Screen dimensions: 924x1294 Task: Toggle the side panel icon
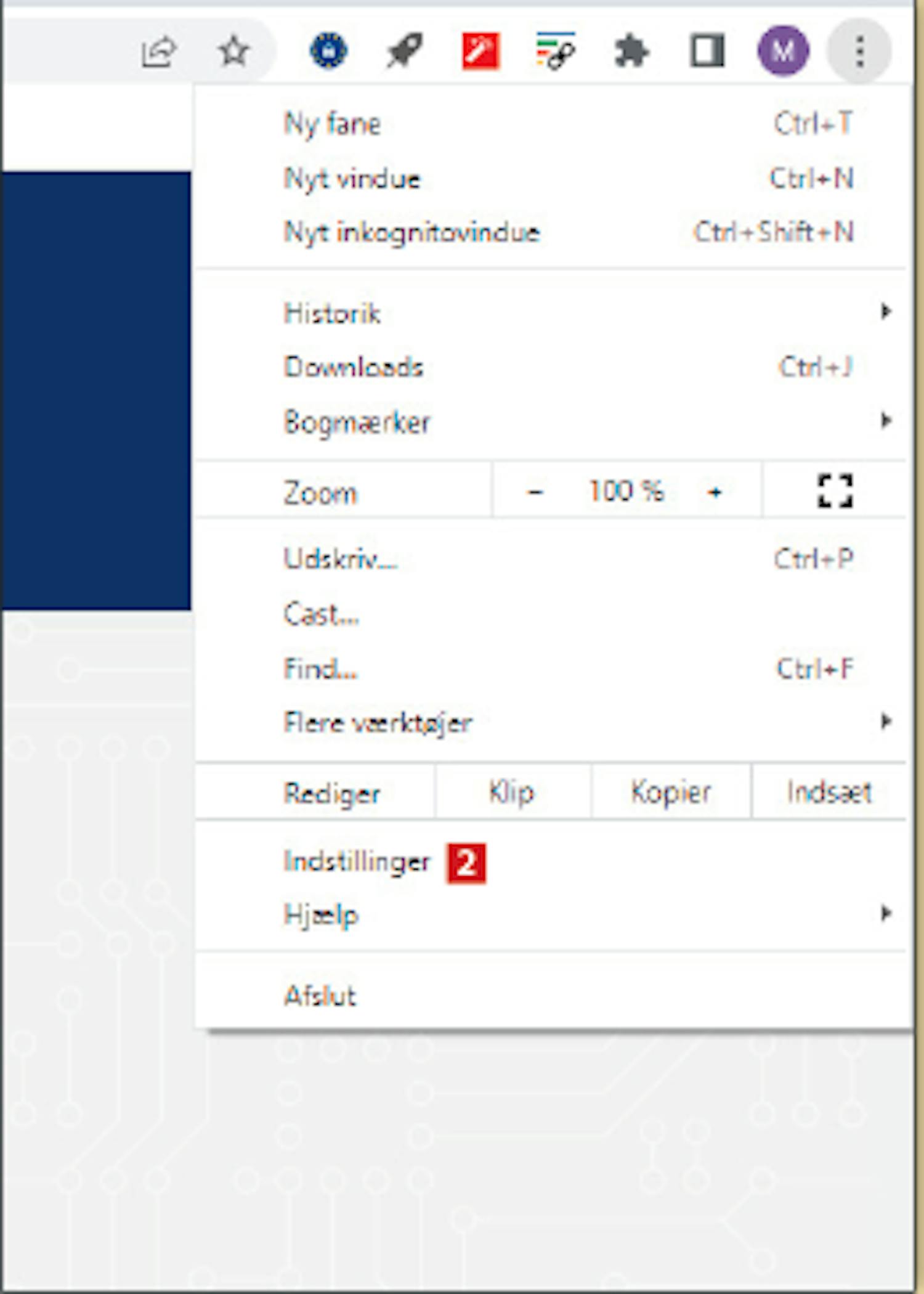pos(707,51)
